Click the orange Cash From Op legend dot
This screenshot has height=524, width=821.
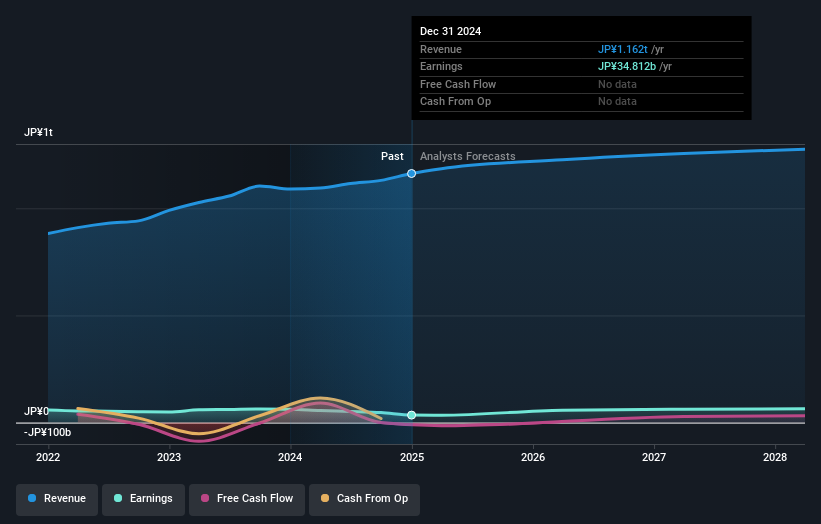pos(325,498)
